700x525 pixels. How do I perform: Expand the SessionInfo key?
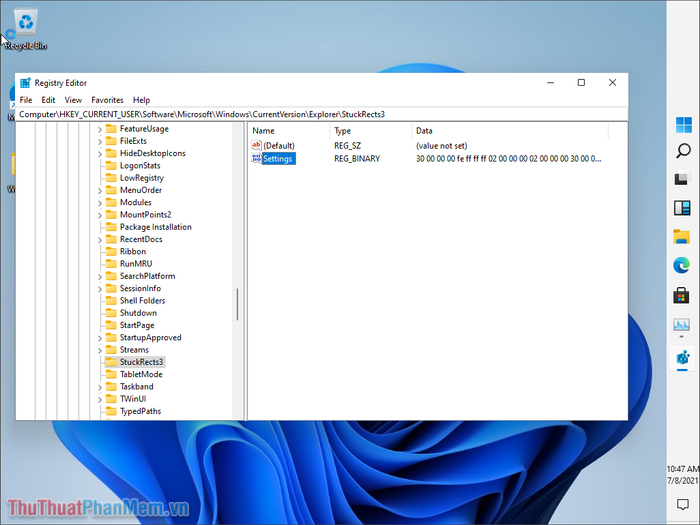(100, 289)
